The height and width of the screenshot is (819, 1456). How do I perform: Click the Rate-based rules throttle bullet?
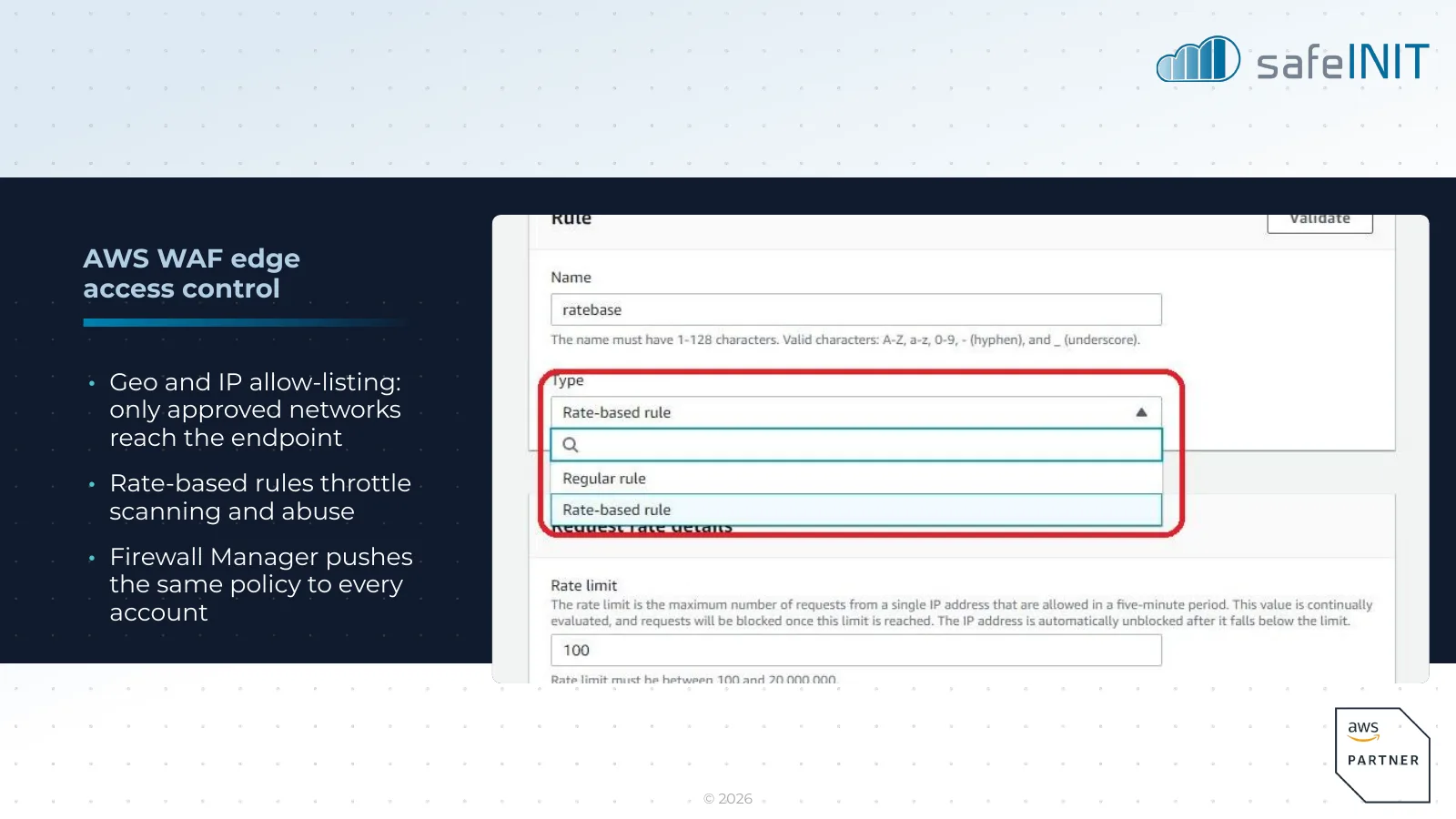point(260,497)
